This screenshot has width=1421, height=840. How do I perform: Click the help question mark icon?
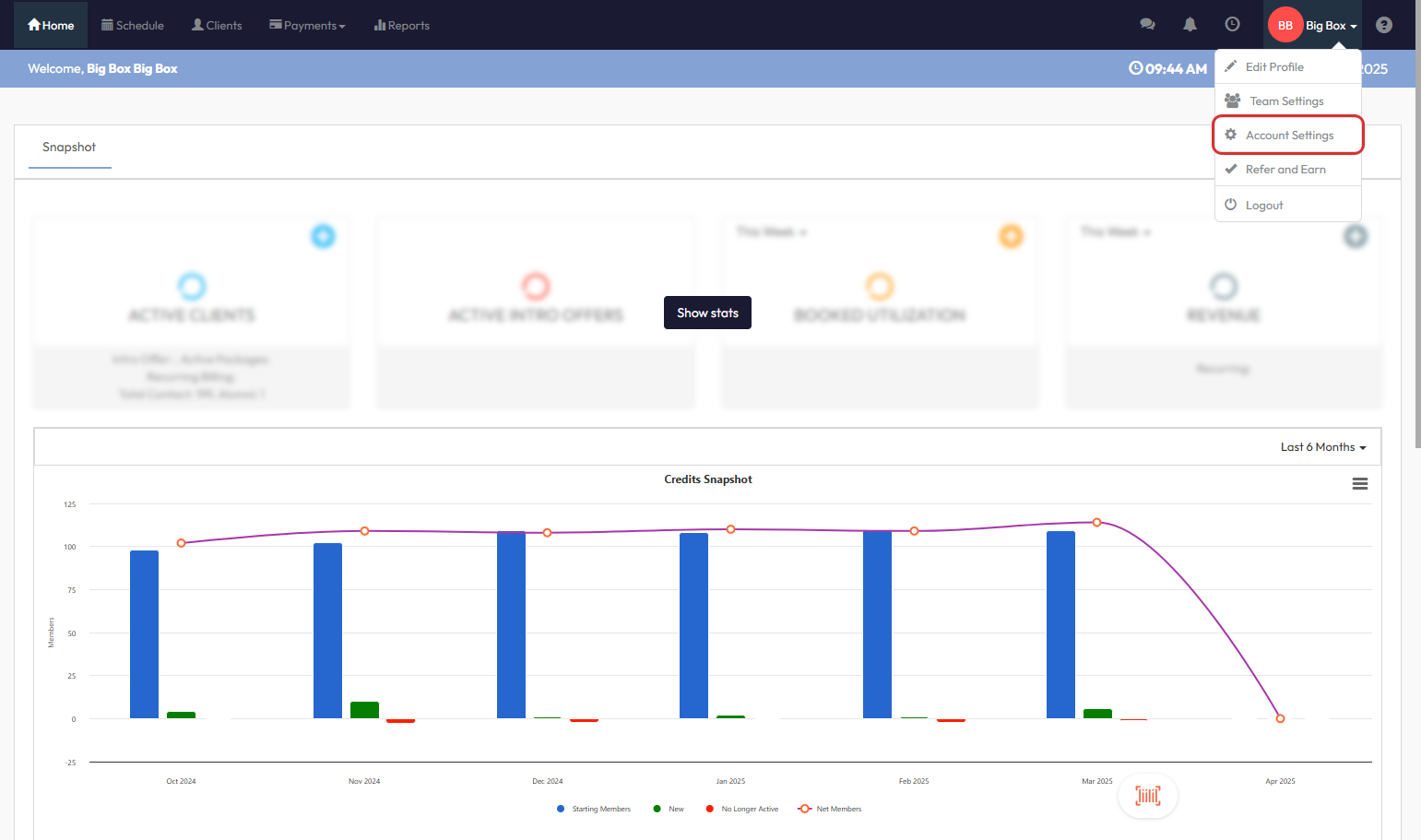point(1383,25)
